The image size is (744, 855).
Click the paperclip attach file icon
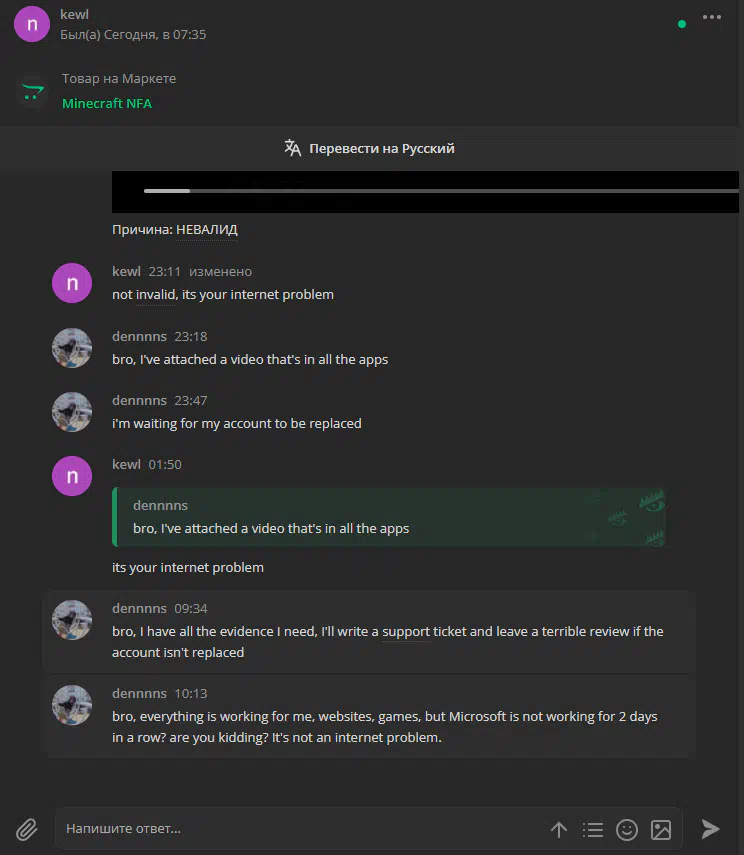pyautogui.click(x=26, y=829)
